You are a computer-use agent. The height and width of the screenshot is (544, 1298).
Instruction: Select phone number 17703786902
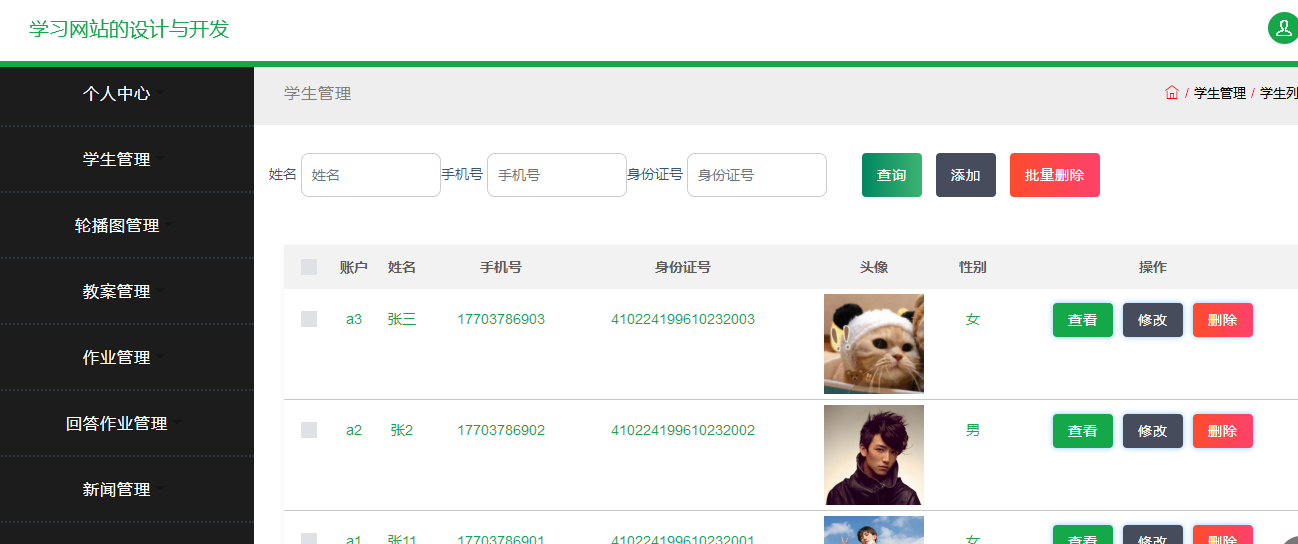click(501, 430)
